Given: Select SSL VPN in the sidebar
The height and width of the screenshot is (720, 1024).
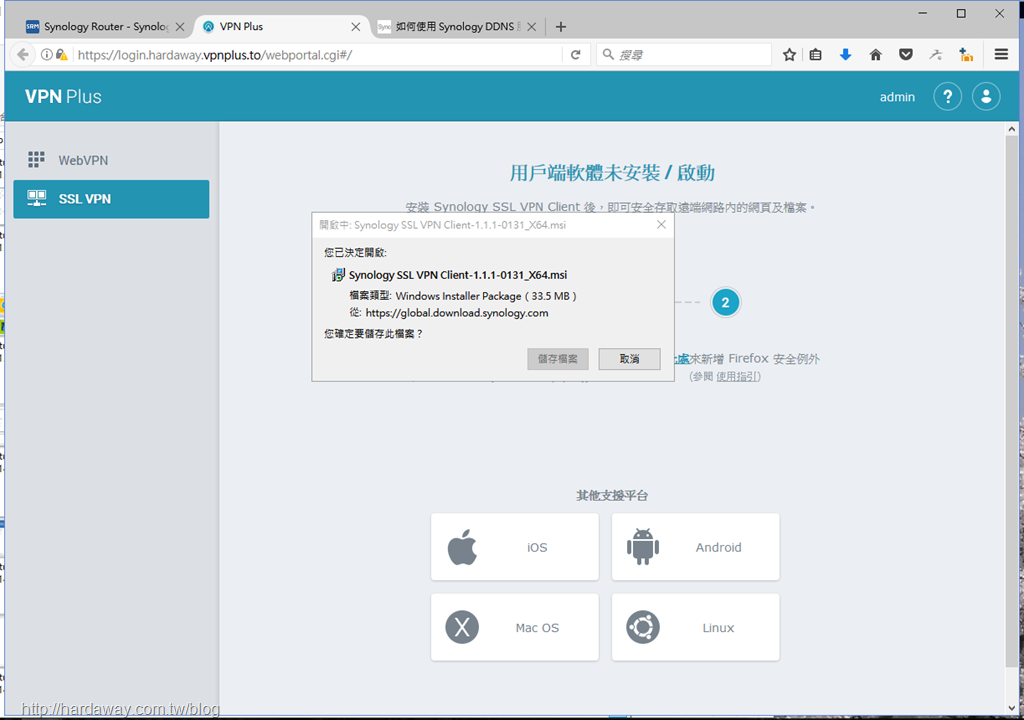Looking at the screenshot, I should click(x=112, y=199).
